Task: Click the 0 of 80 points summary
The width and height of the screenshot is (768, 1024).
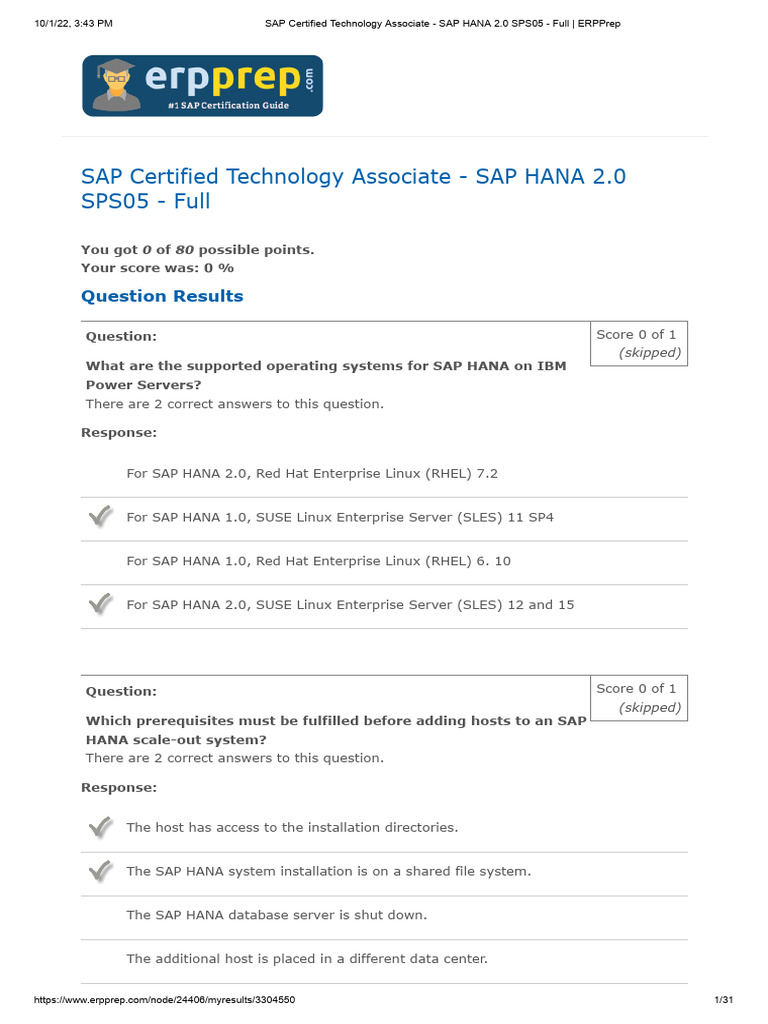Action: (x=197, y=249)
